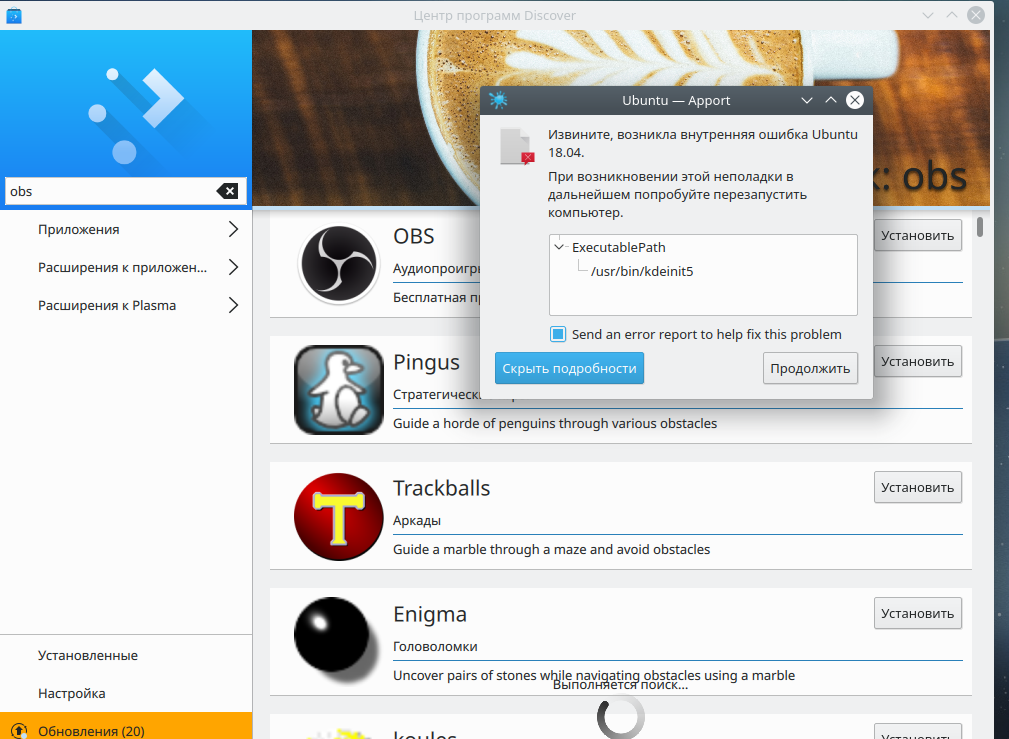Install OBS with Установить button
The height and width of the screenshot is (739, 1009).
coord(918,236)
